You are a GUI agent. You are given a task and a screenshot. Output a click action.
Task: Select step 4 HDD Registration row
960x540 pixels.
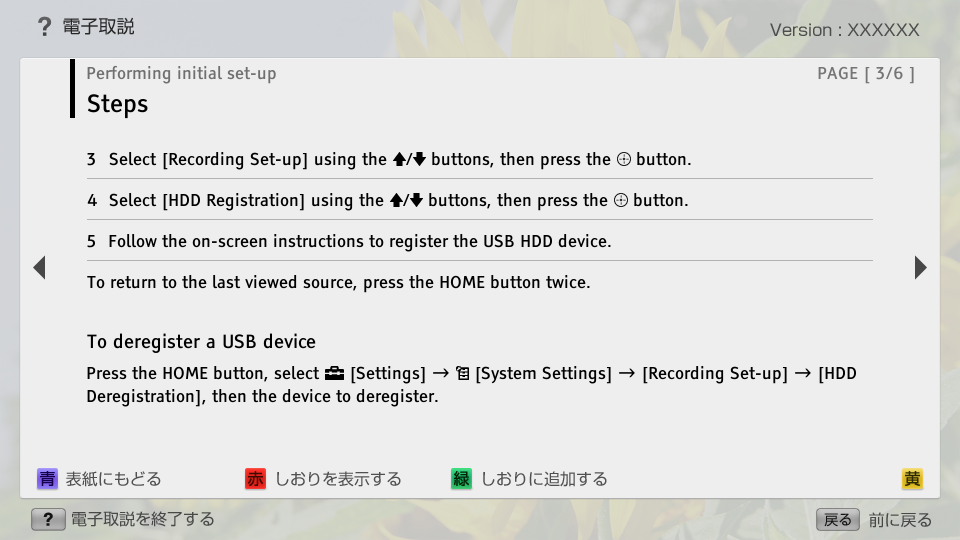pos(388,200)
